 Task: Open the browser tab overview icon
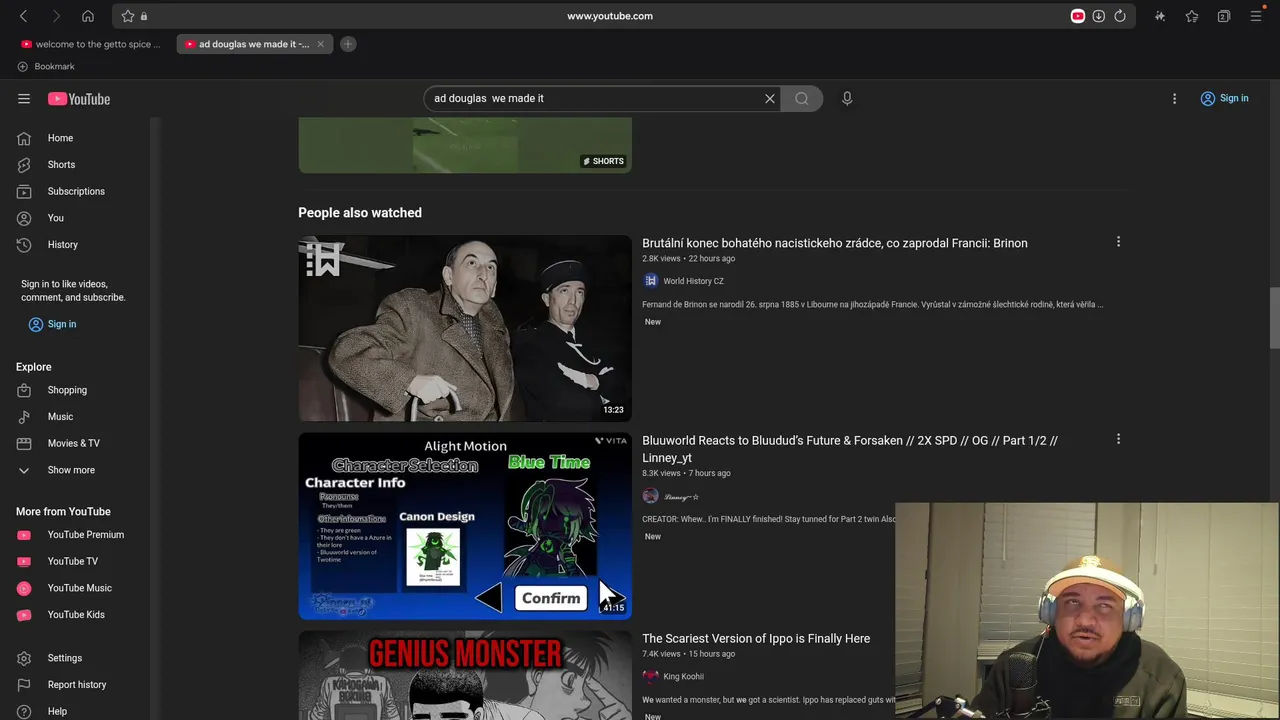point(1224,16)
